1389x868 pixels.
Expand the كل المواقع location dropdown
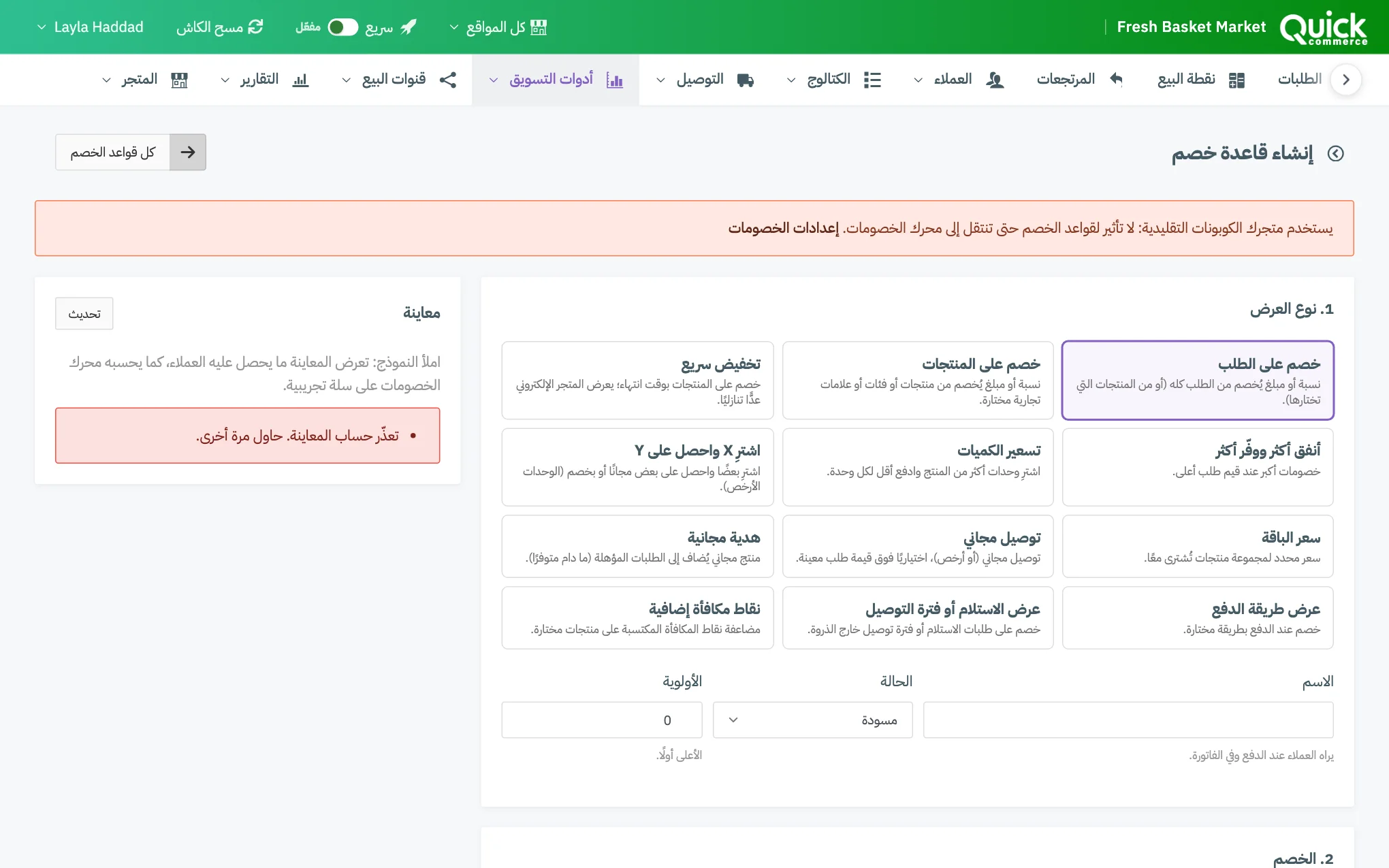pyautogui.click(x=498, y=27)
